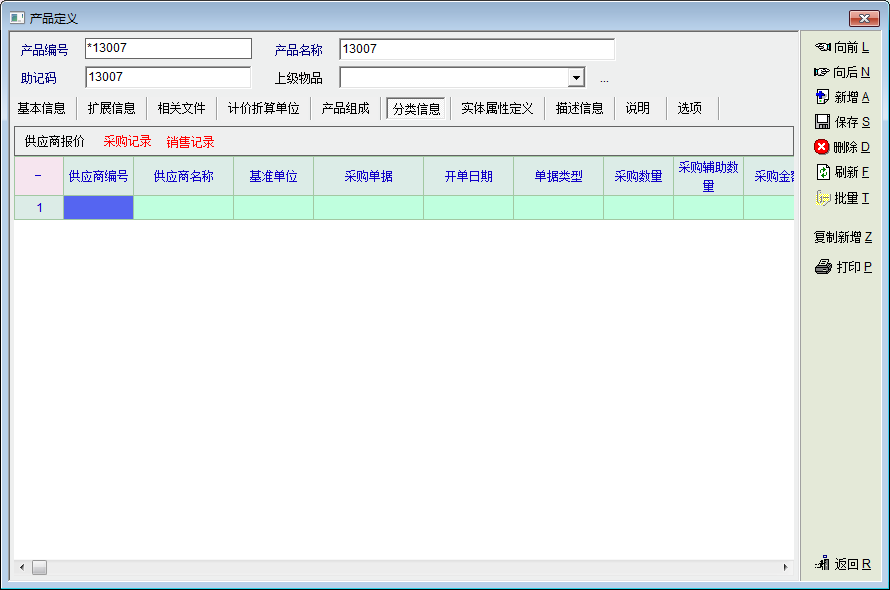This screenshot has width=890, height=590.
Task: Click the red 删除 delete icon
Action: click(x=822, y=147)
